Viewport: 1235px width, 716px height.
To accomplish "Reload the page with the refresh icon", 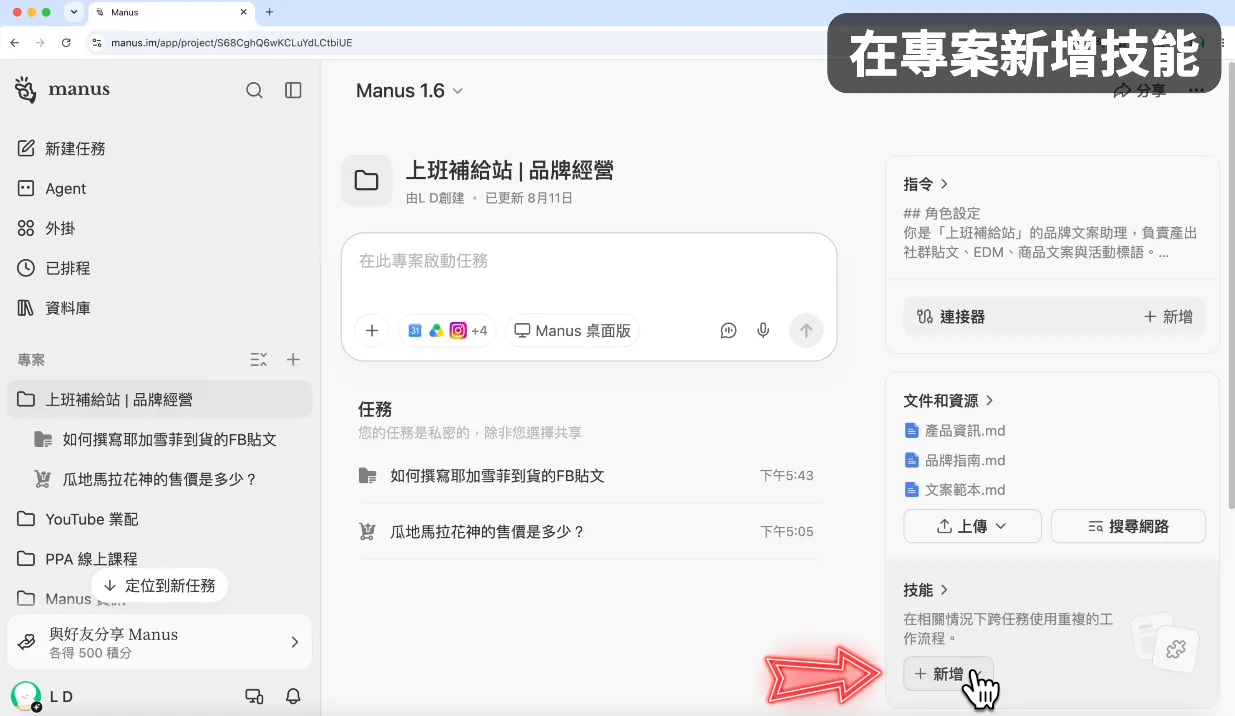I will click(66, 43).
